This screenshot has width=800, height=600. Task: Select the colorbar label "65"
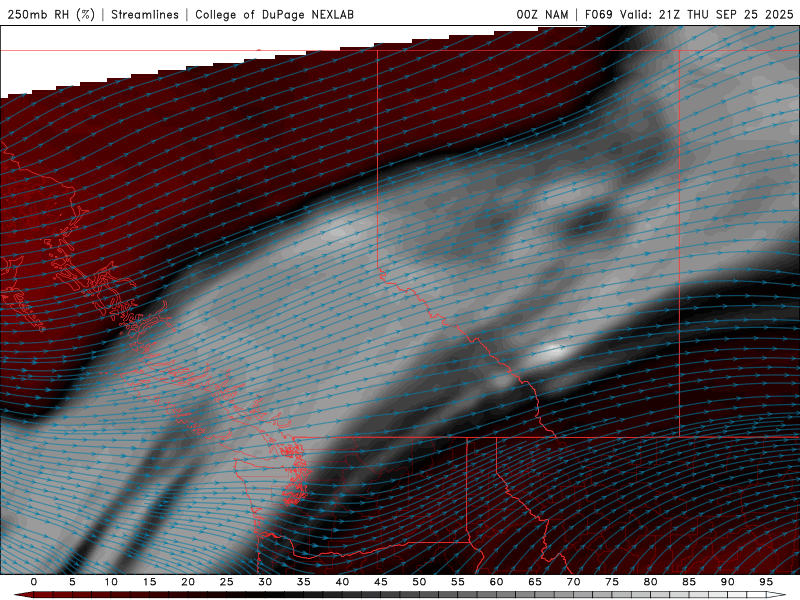point(535,582)
